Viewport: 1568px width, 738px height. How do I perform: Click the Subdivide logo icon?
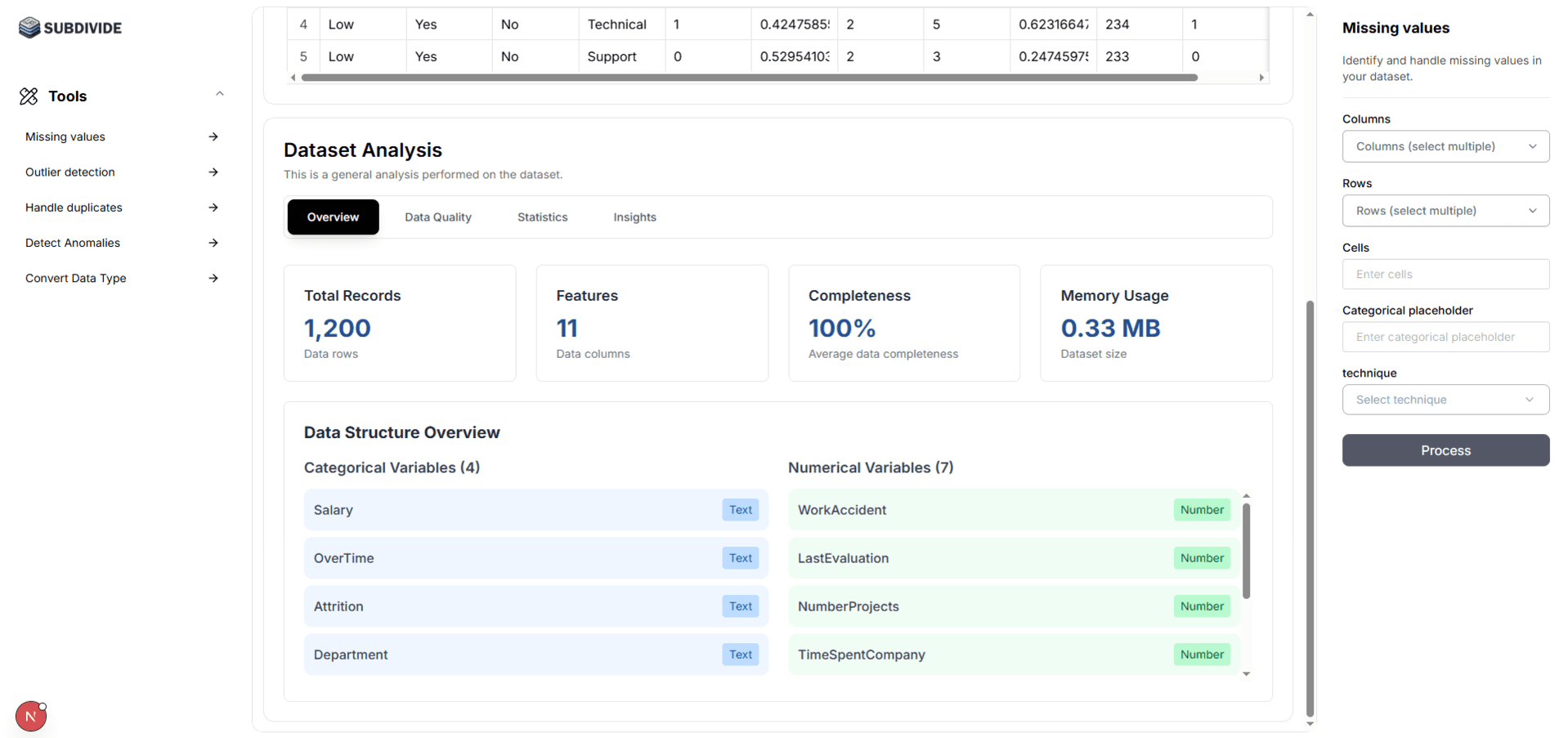coord(29,27)
